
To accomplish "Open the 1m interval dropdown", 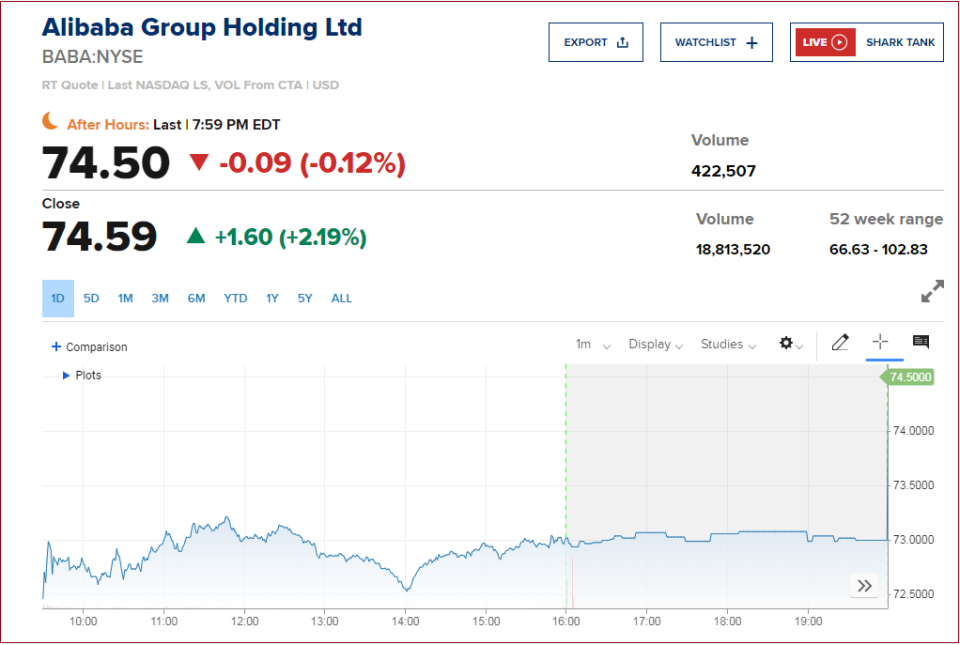I will coord(592,344).
